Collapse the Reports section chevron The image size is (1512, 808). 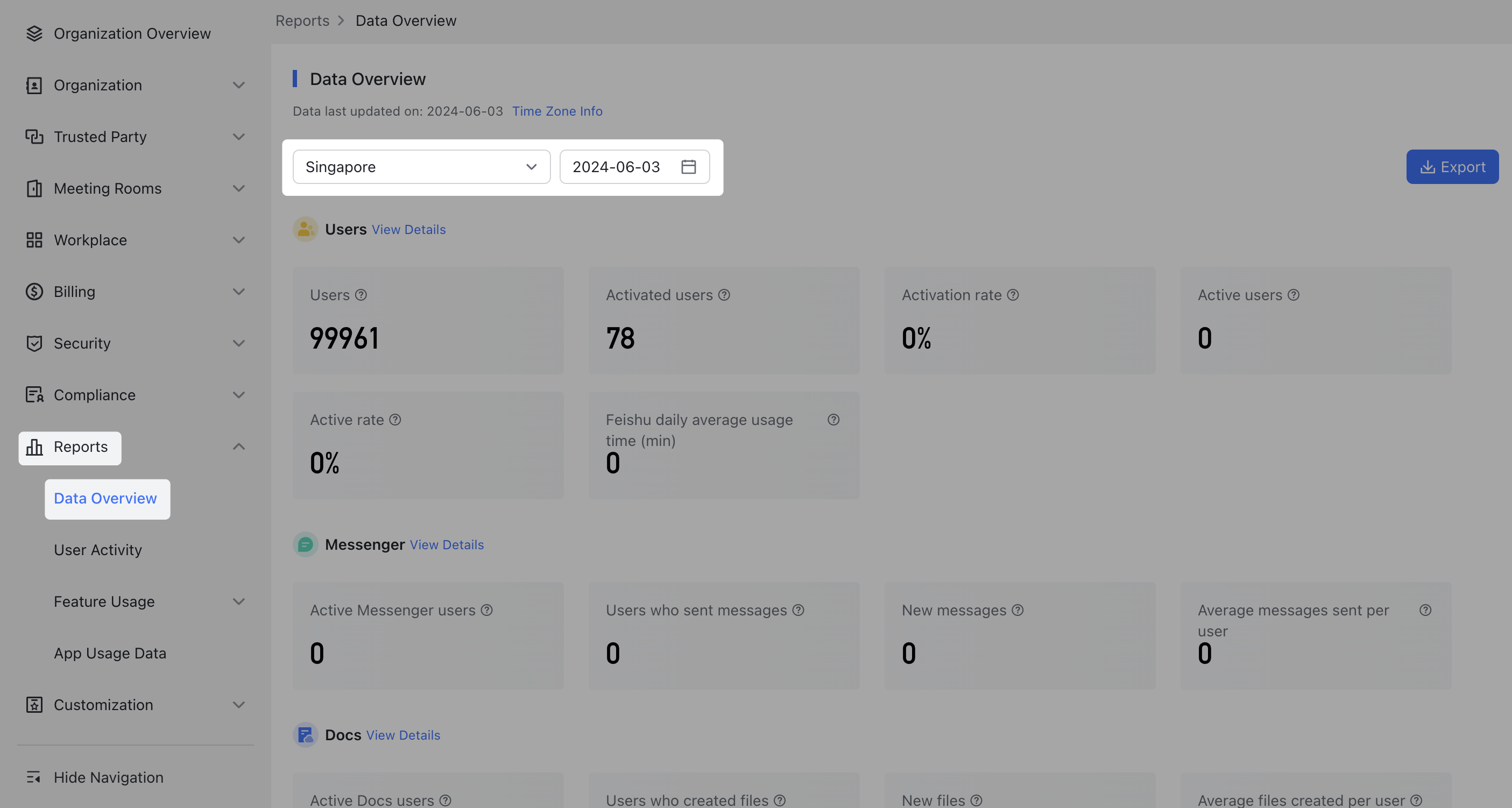[239, 446]
